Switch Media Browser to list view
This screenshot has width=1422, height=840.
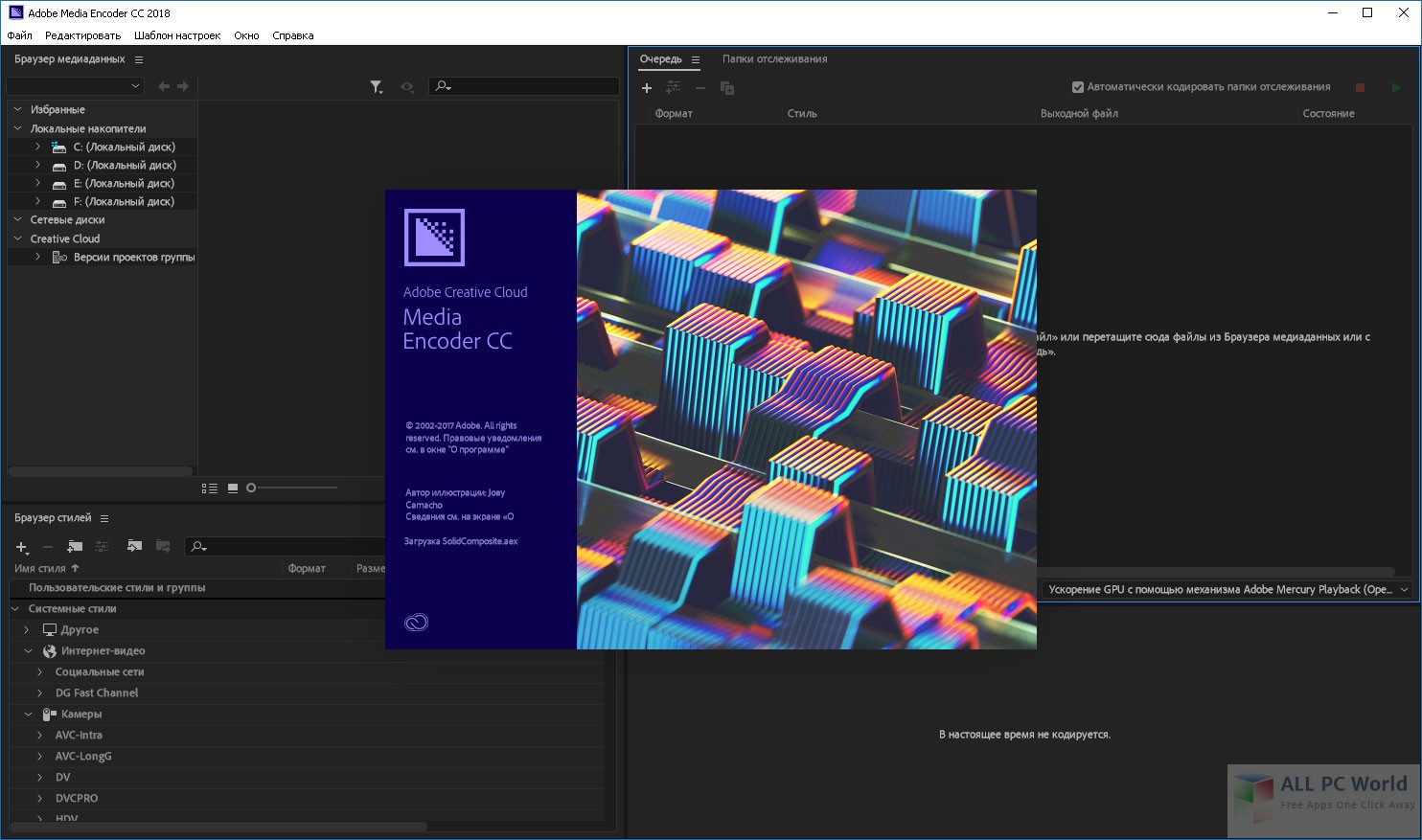tap(210, 488)
